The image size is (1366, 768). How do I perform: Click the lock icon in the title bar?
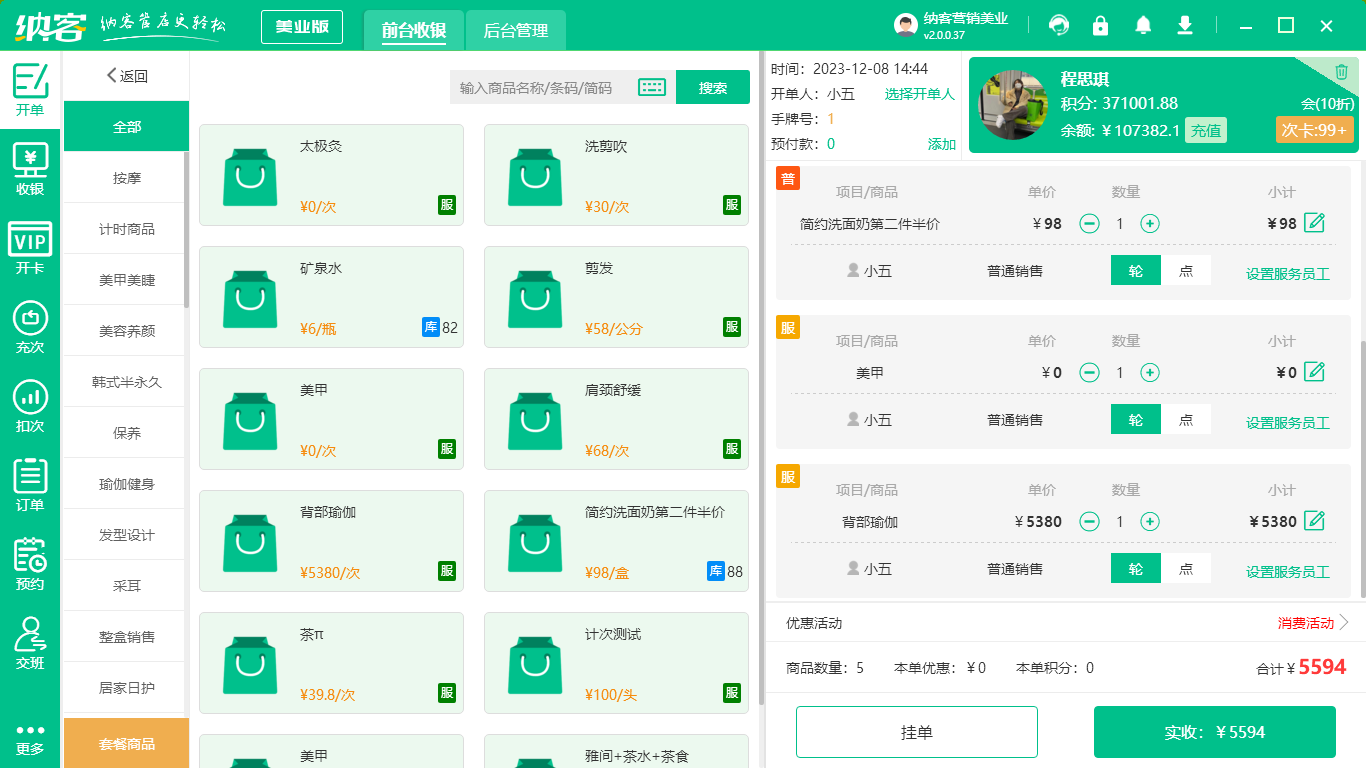(x=1100, y=25)
